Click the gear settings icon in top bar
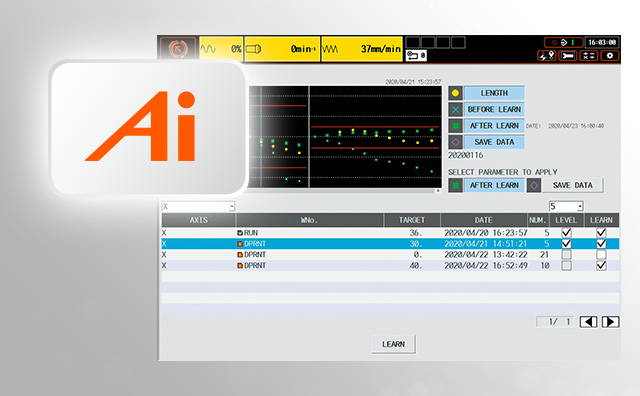The width and height of the screenshot is (640, 396). [x=610, y=56]
